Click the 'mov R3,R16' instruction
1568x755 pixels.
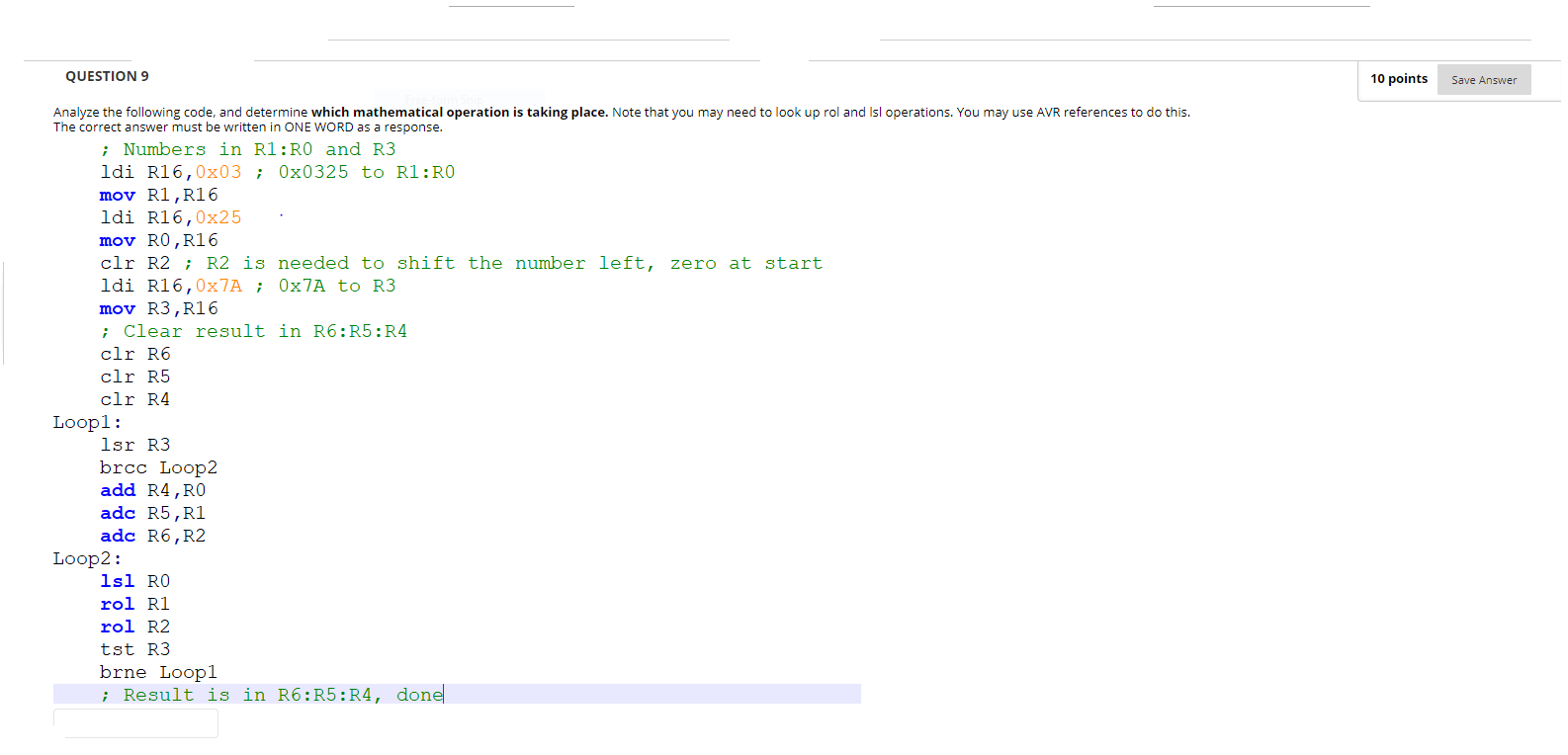[158, 308]
